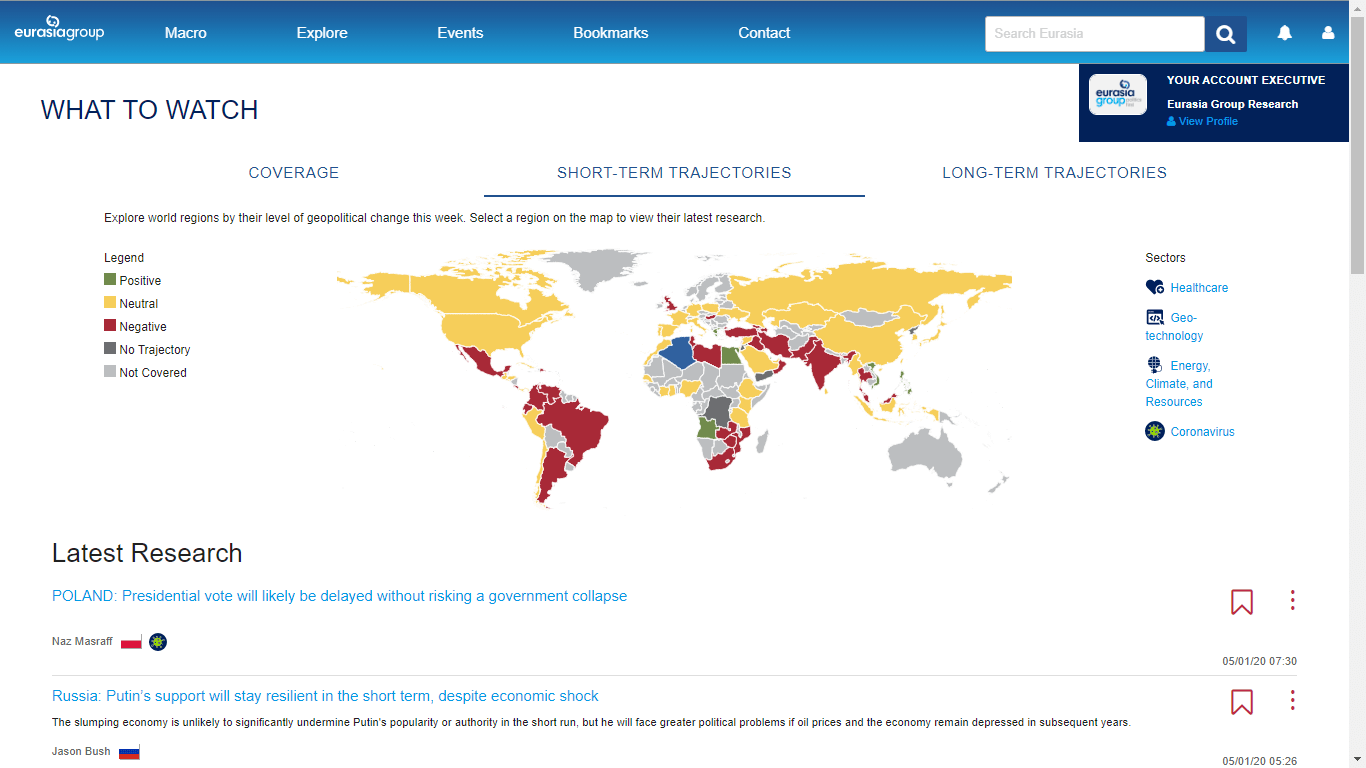Open the Geo-technology sector
The width and height of the screenshot is (1366, 768).
[x=1156, y=317]
